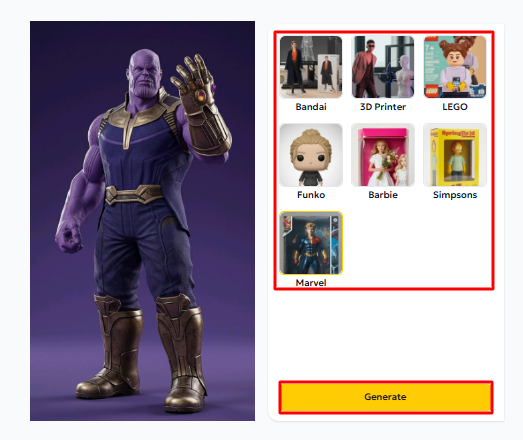Click the golden gauntlet in the preview
523x440 pixels.
200,107
